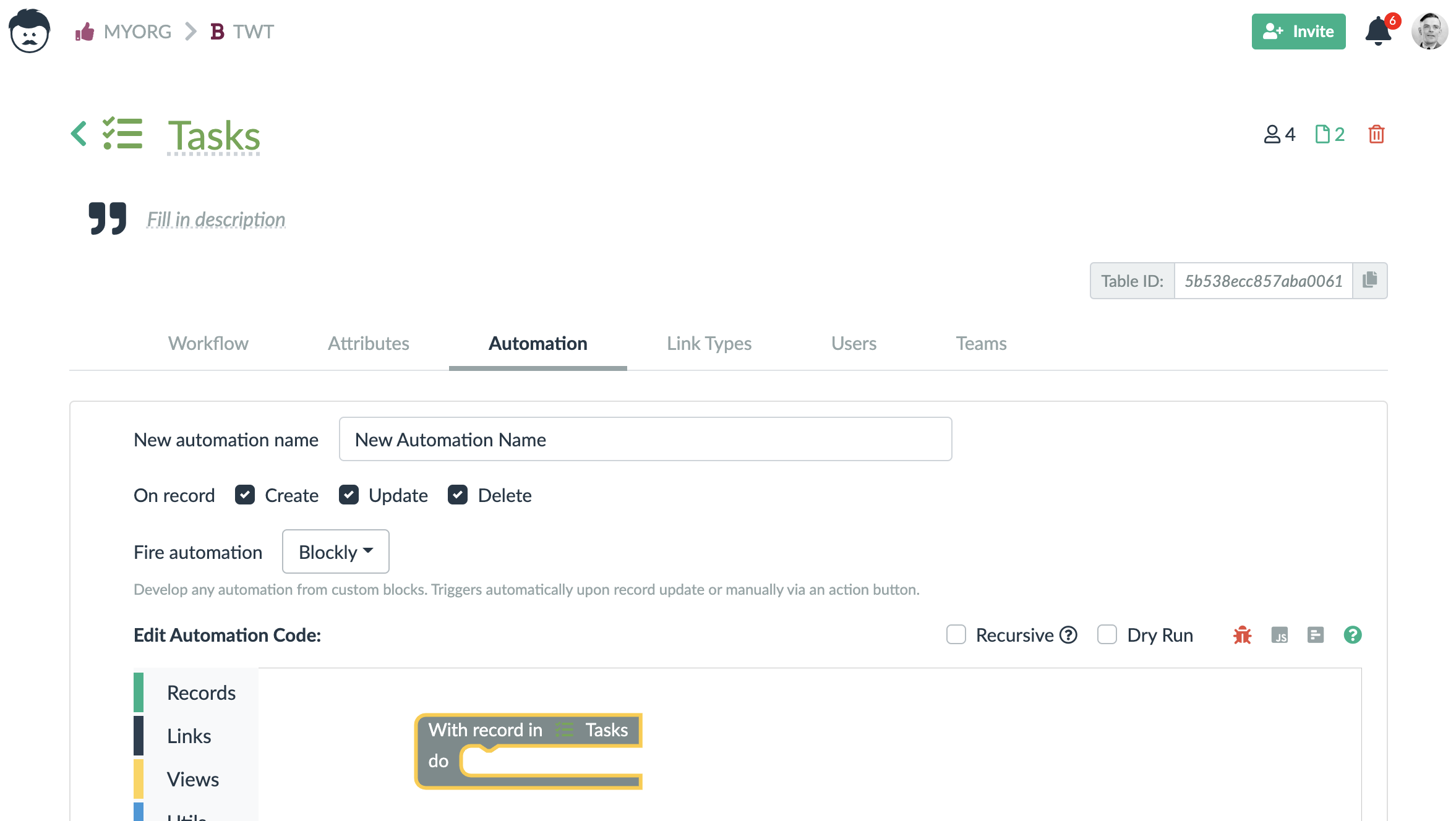Click the save/export code icon
The height and width of the screenshot is (821, 1456).
[x=1316, y=635]
